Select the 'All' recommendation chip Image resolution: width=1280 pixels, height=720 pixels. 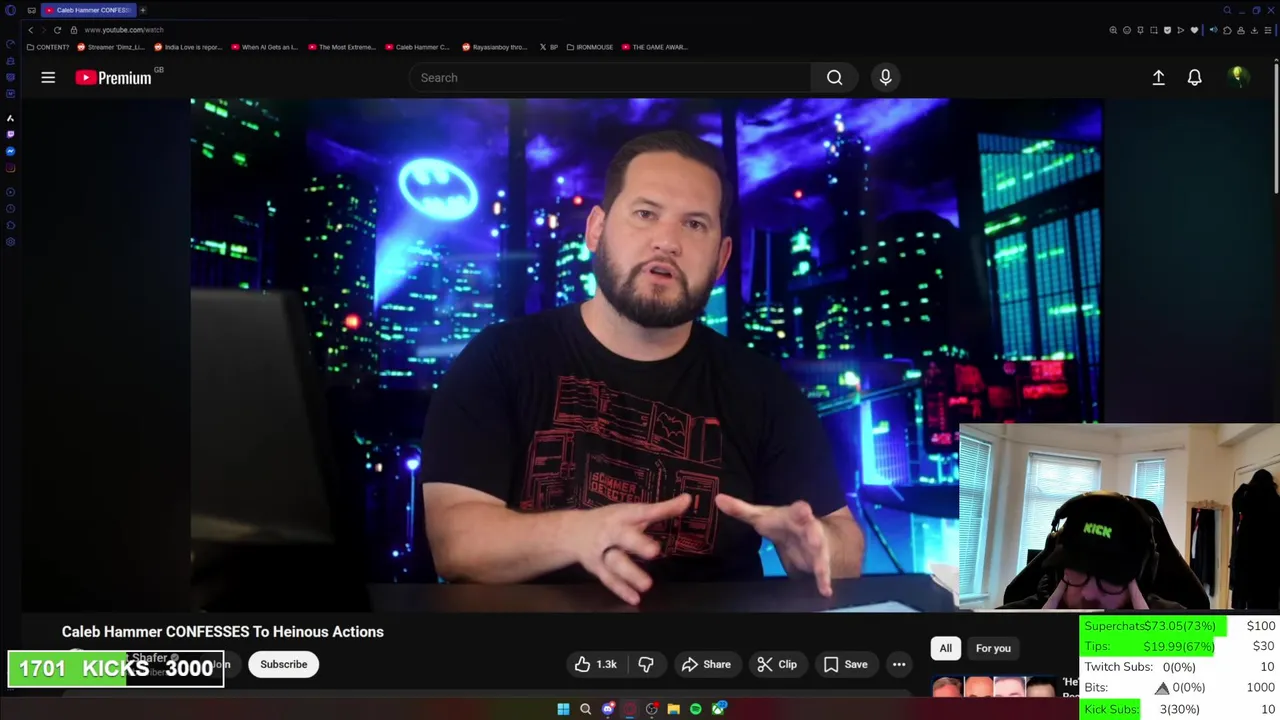(x=945, y=648)
